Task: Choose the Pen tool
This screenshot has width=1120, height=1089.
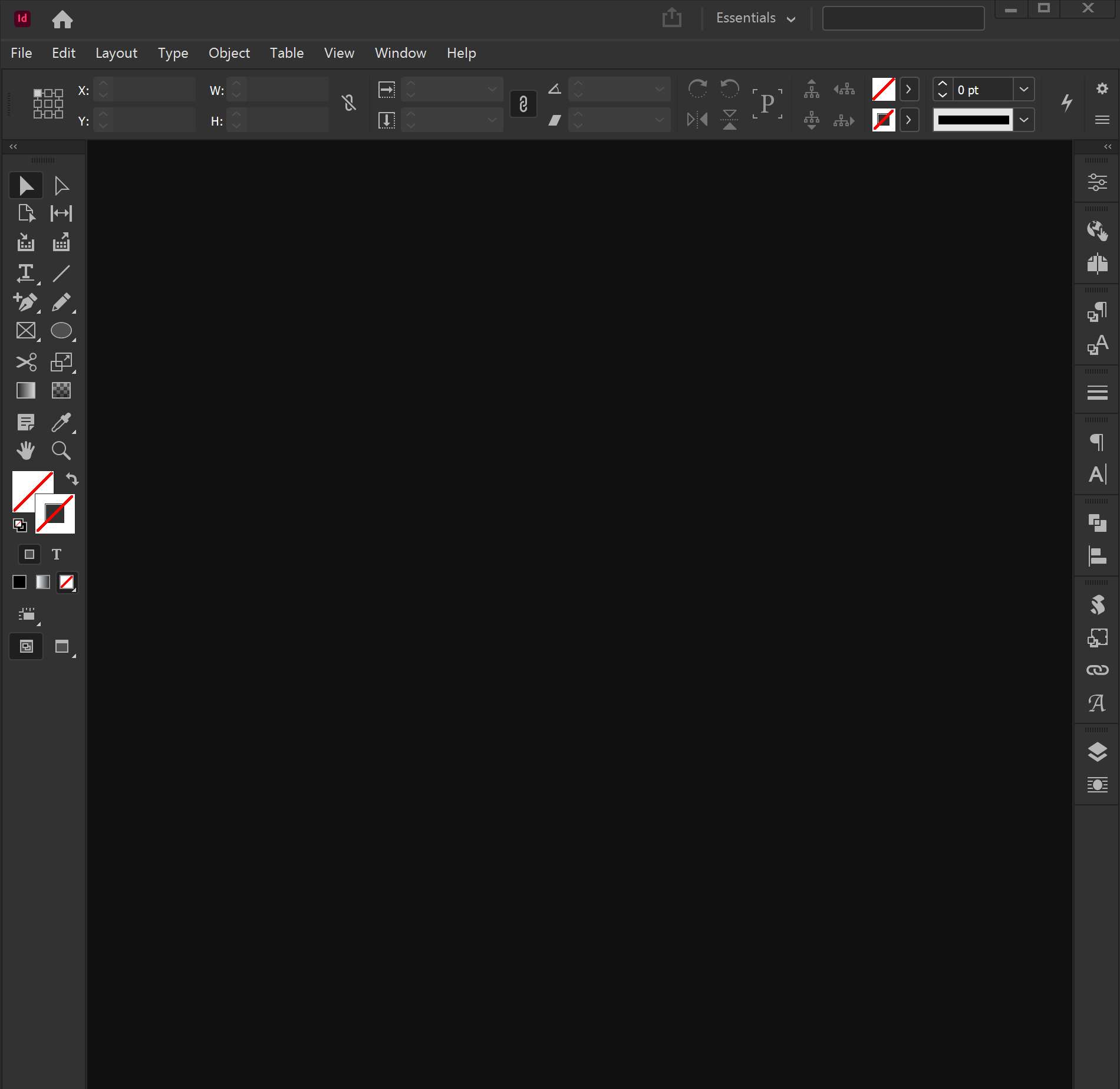Action: pyautogui.click(x=26, y=302)
